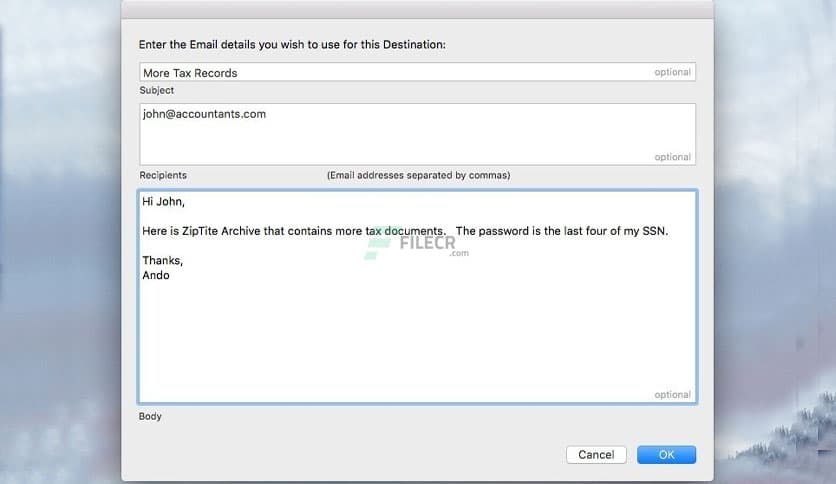Click the Body label under the text area
Viewport: 836px width, 484px height.
(x=150, y=416)
